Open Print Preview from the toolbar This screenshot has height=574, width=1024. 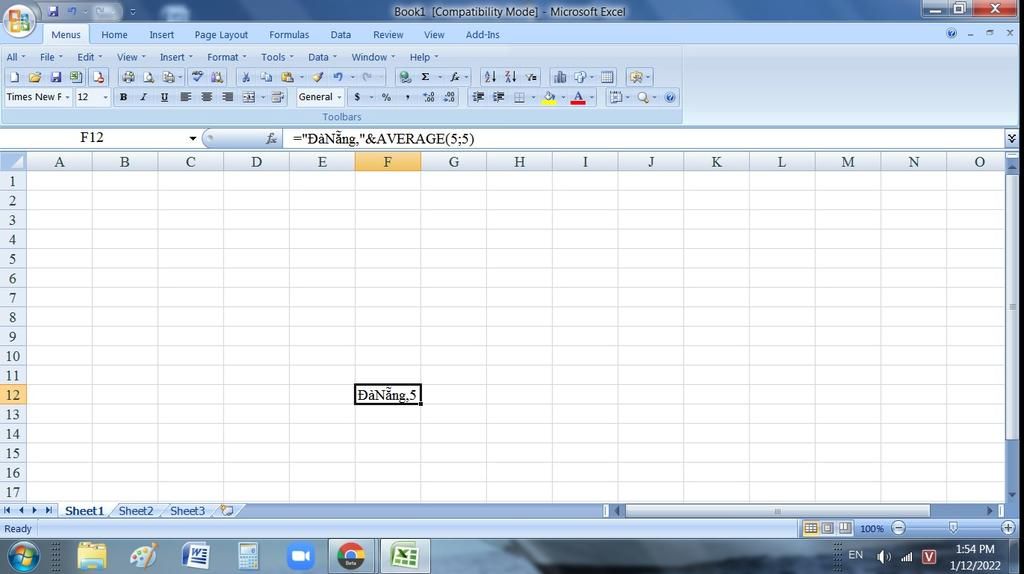click(149, 77)
